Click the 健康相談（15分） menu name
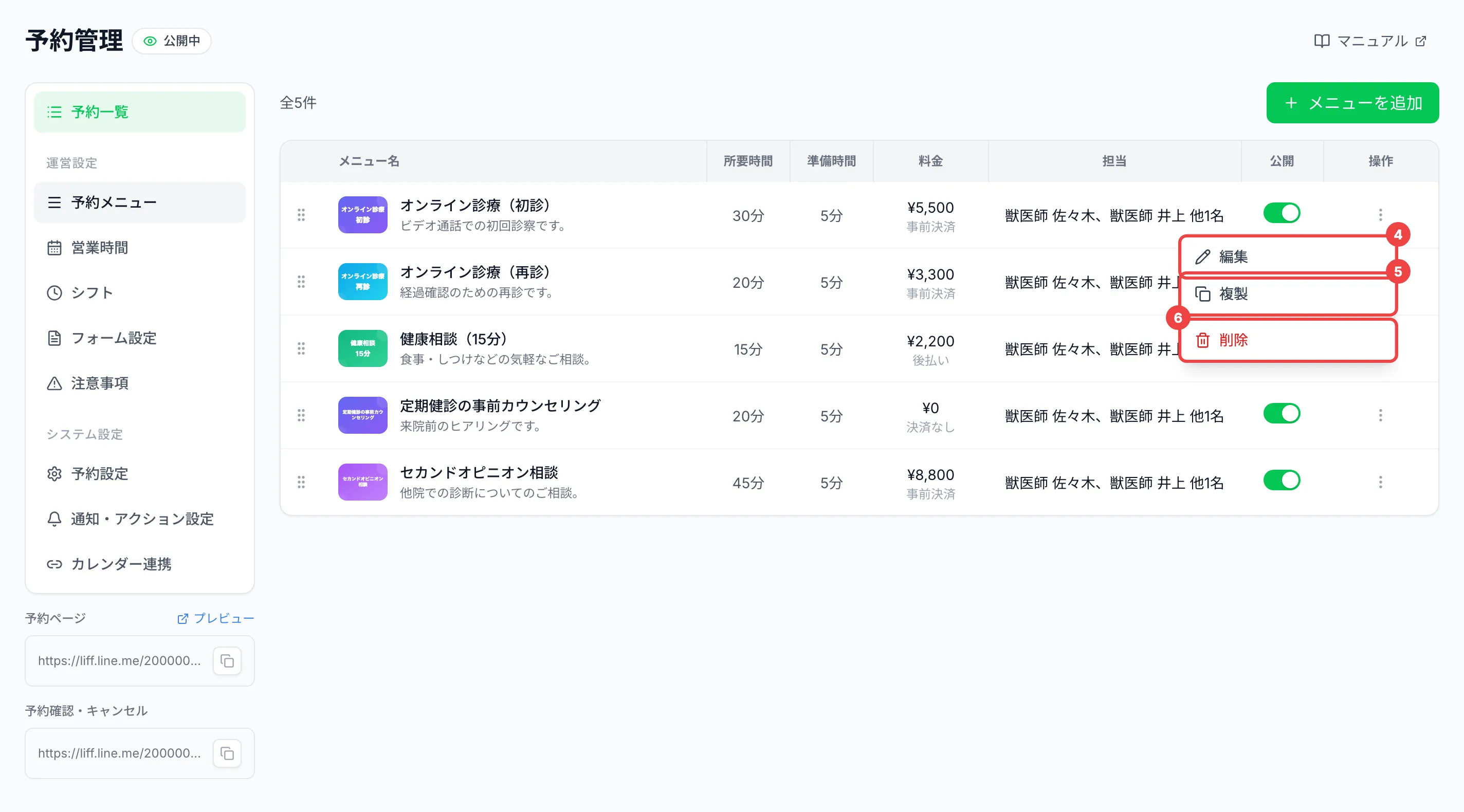Screen dimensions: 1464x812 (453, 339)
